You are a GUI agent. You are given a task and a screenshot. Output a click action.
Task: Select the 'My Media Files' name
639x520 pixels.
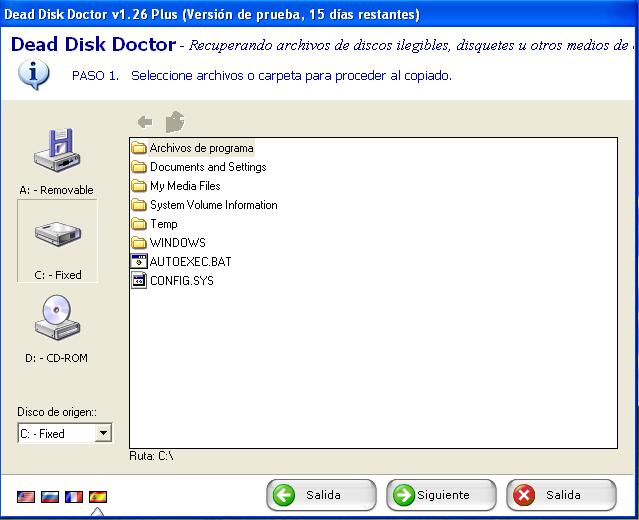(x=185, y=186)
